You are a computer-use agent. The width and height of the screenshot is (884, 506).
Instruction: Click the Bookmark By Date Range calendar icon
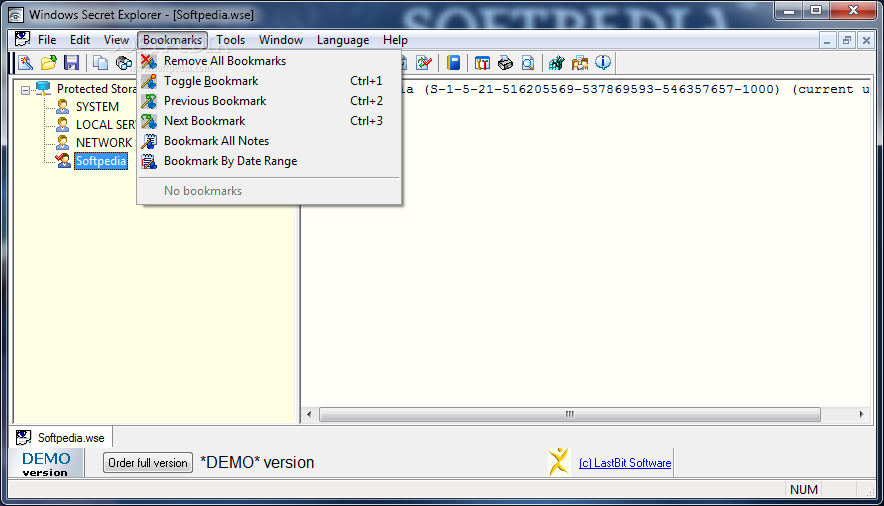point(149,161)
